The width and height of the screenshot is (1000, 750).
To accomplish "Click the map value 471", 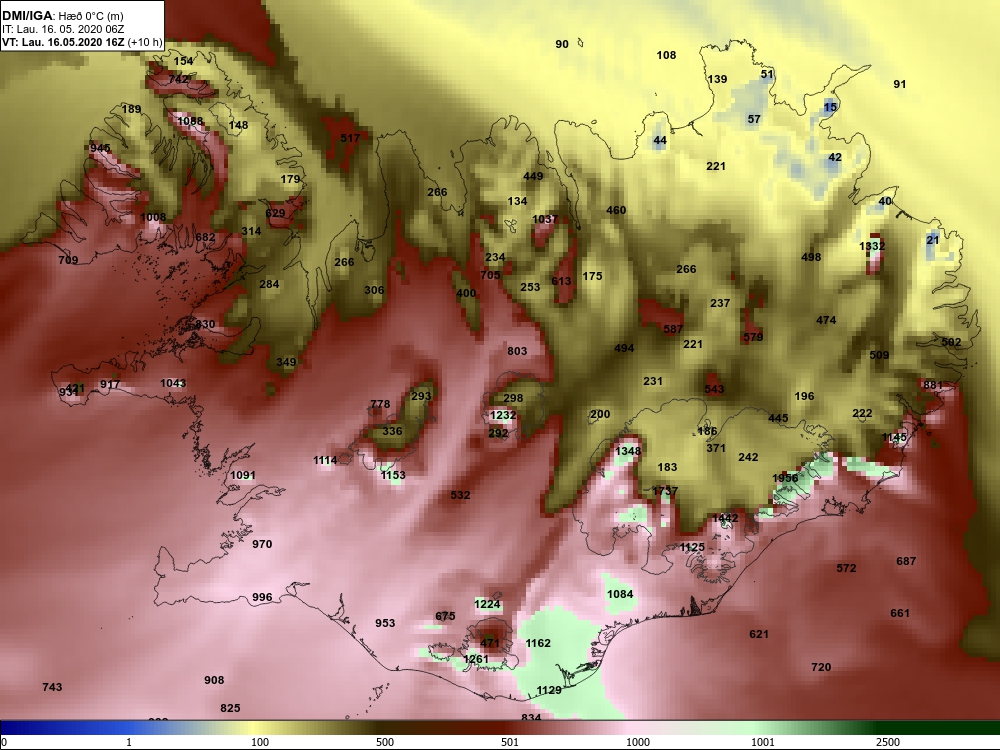I will pyautogui.click(x=490, y=643).
